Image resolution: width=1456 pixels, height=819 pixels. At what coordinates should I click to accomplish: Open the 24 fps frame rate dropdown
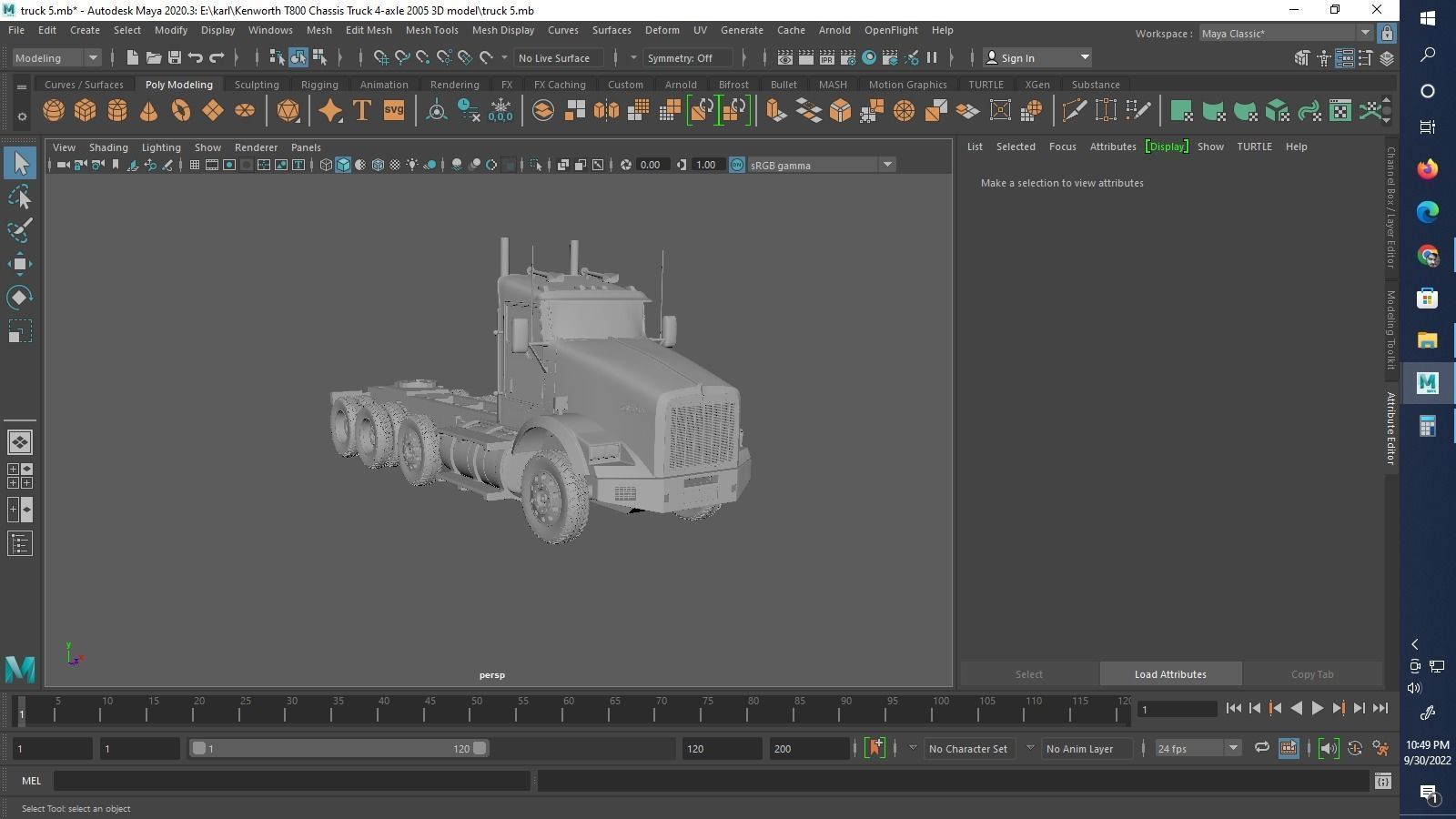[x=1198, y=748]
